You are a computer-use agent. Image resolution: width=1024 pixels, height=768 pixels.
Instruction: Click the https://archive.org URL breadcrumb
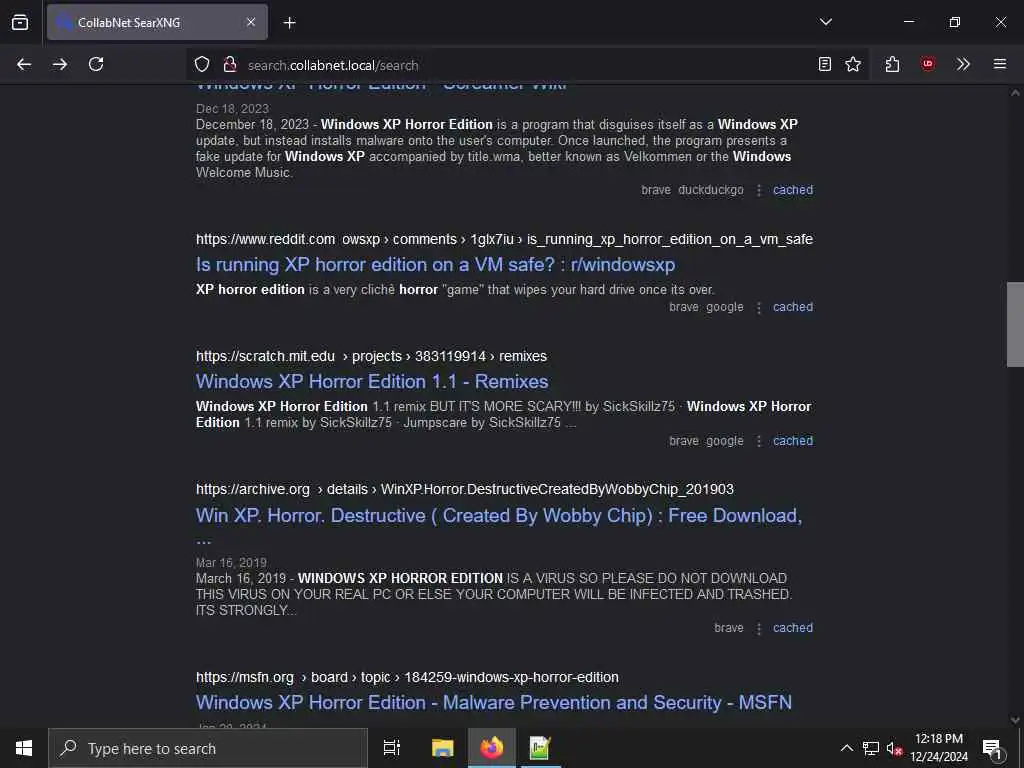pos(465,489)
